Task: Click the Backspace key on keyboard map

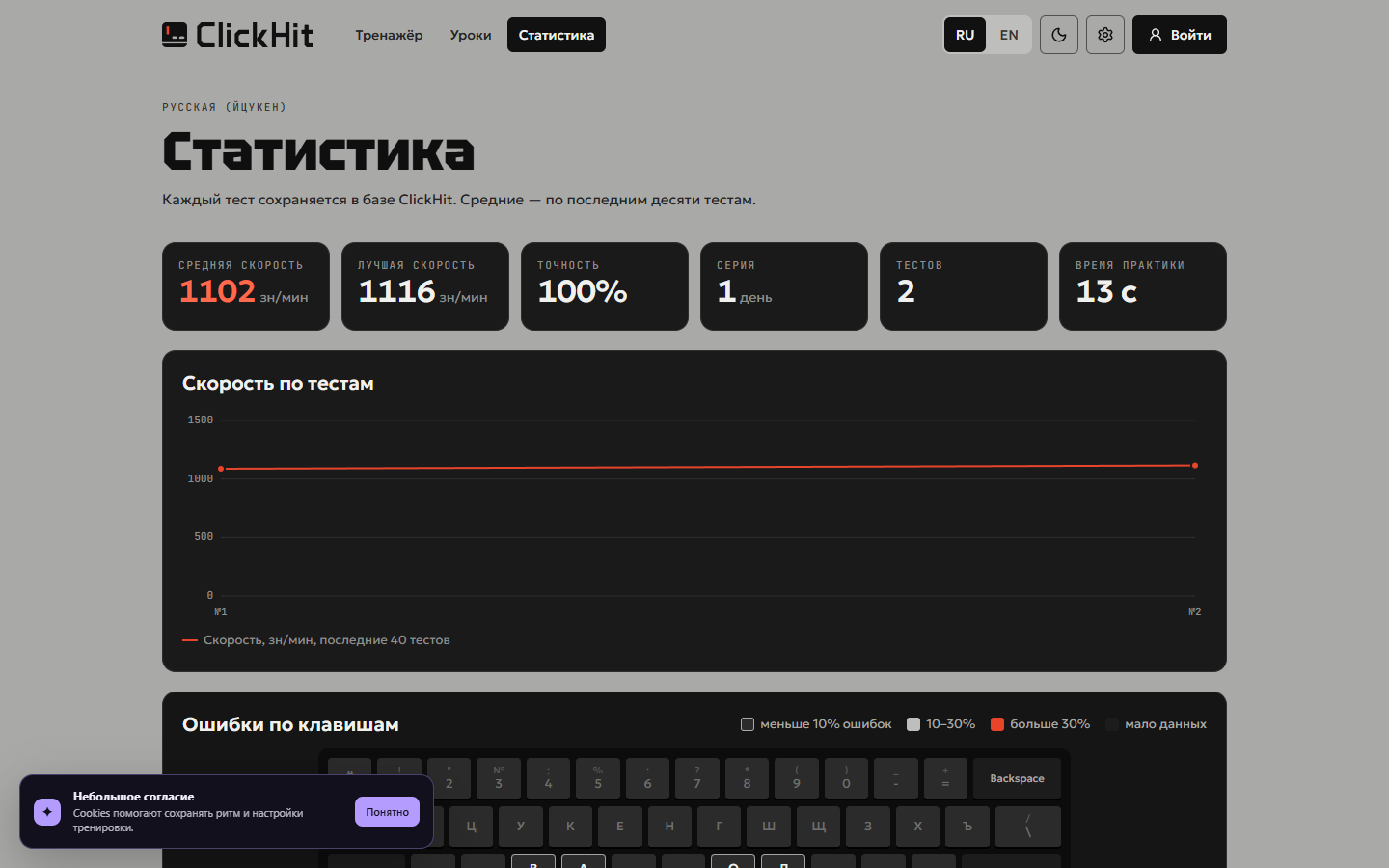Action: tap(1017, 778)
